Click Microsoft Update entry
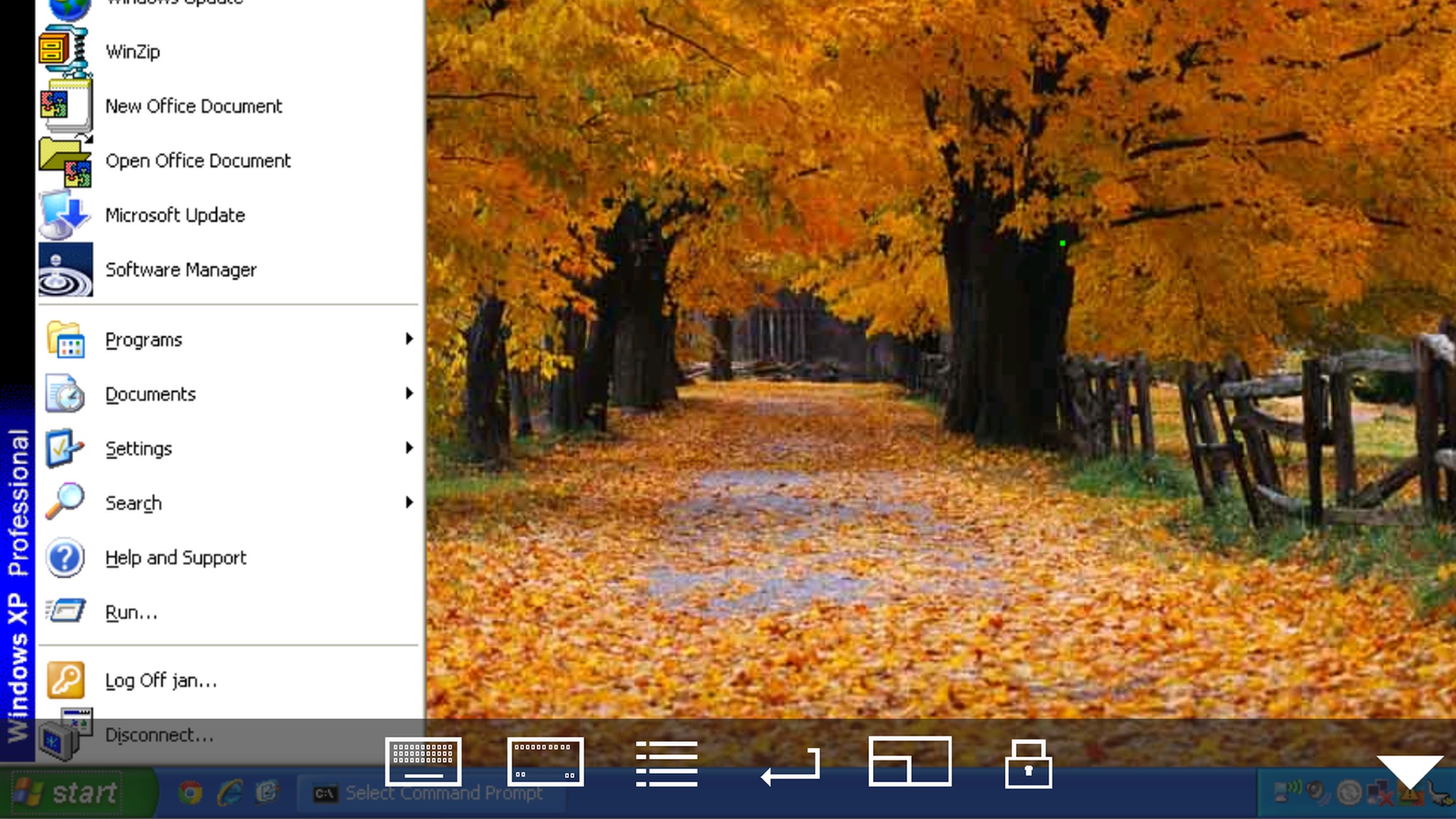Image resolution: width=1456 pixels, height=819 pixels. pyautogui.click(x=227, y=215)
